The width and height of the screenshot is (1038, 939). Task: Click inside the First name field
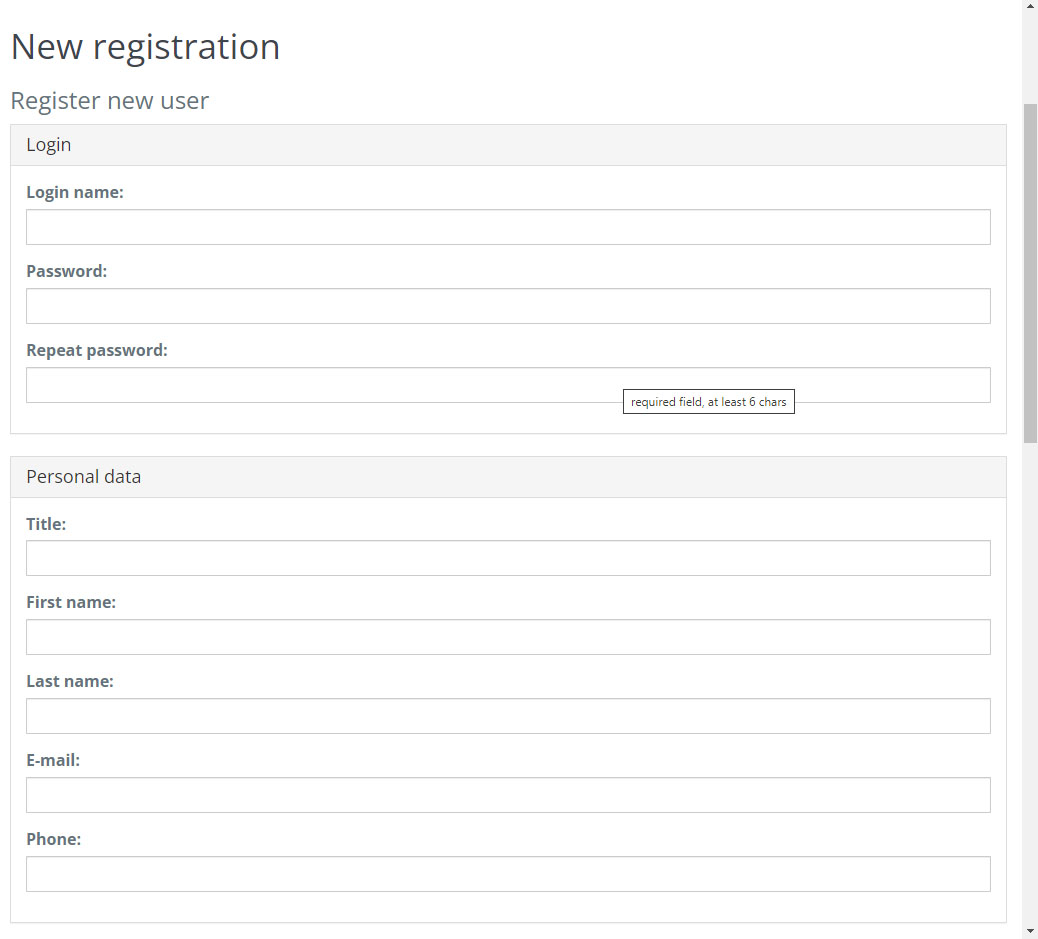coord(508,637)
